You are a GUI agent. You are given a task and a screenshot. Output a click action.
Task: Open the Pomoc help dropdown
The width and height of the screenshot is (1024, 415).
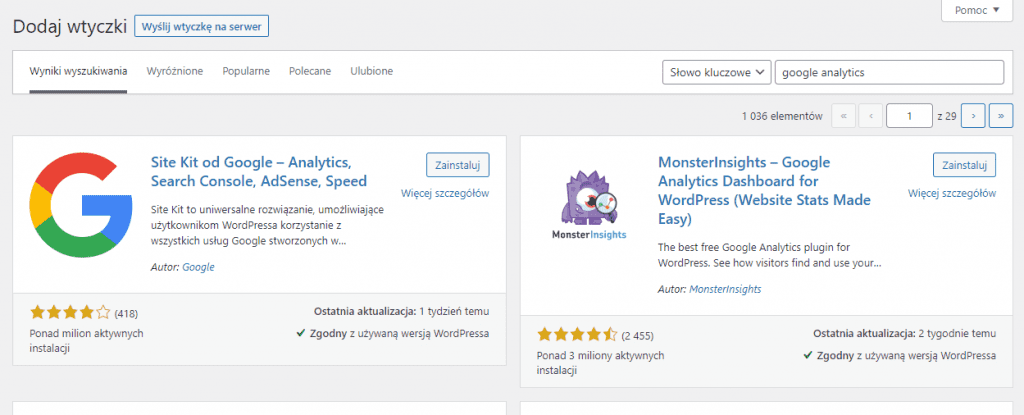pyautogui.click(x=977, y=10)
